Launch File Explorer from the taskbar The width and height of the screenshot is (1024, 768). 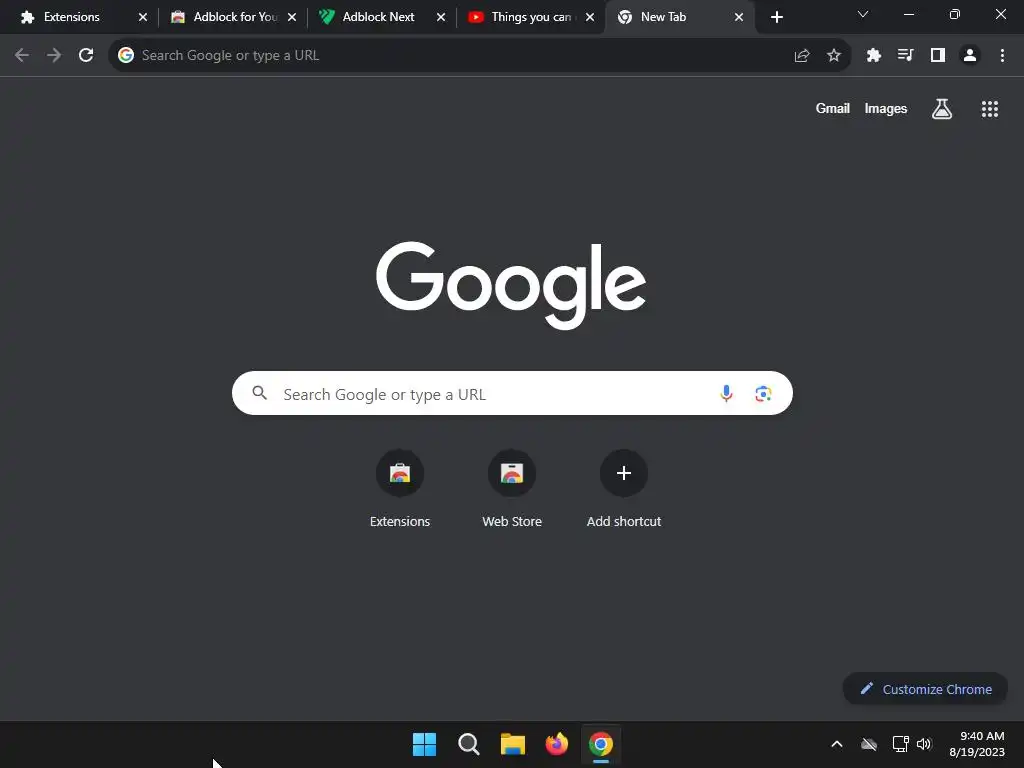tap(513, 744)
